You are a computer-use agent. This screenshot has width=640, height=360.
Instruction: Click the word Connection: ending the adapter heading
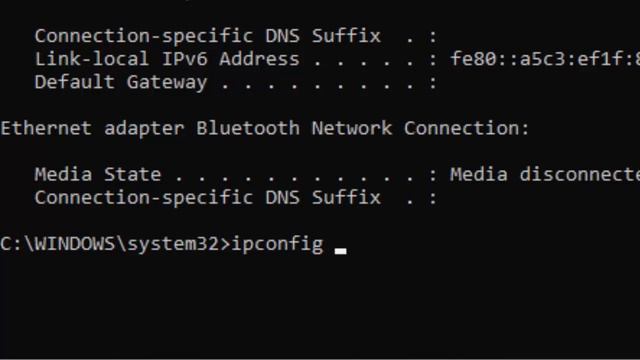click(x=467, y=129)
